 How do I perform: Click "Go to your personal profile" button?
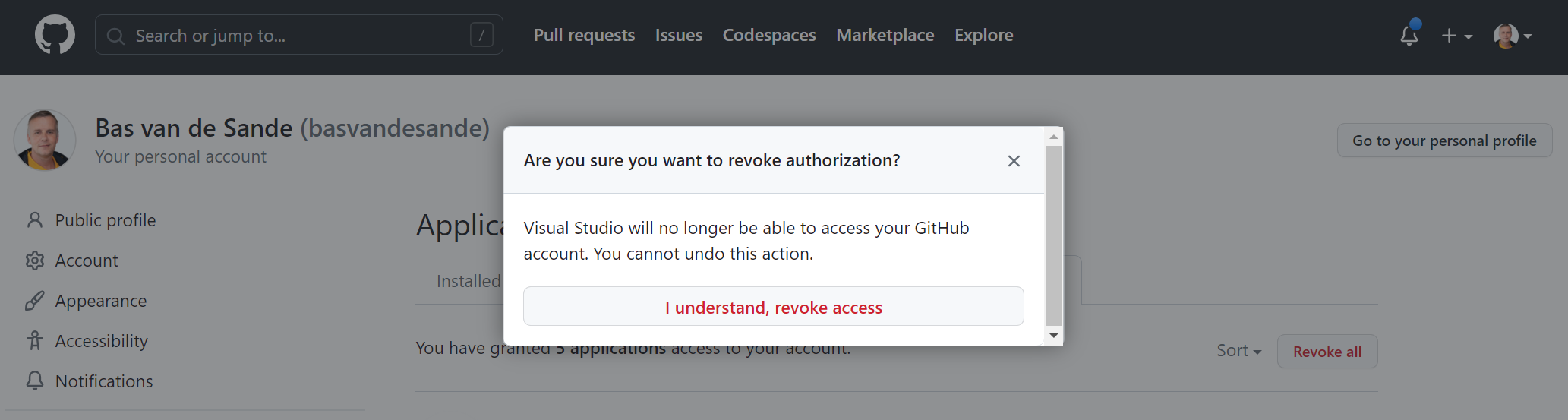click(1444, 141)
